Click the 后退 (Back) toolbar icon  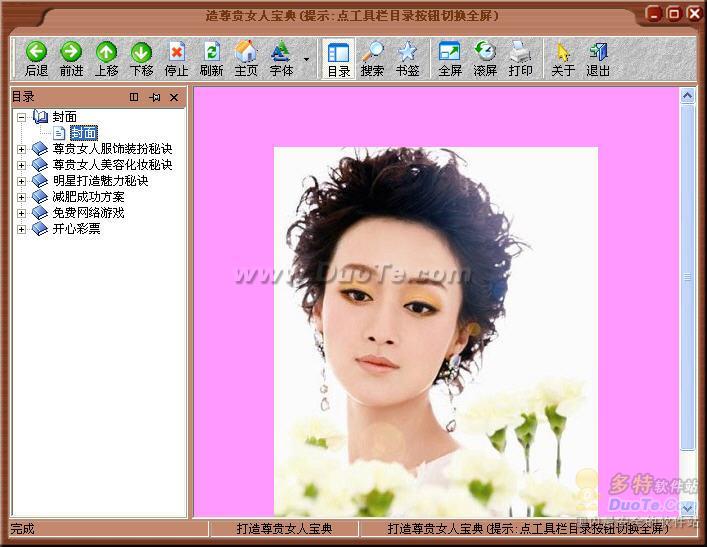(x=36, y=59)
